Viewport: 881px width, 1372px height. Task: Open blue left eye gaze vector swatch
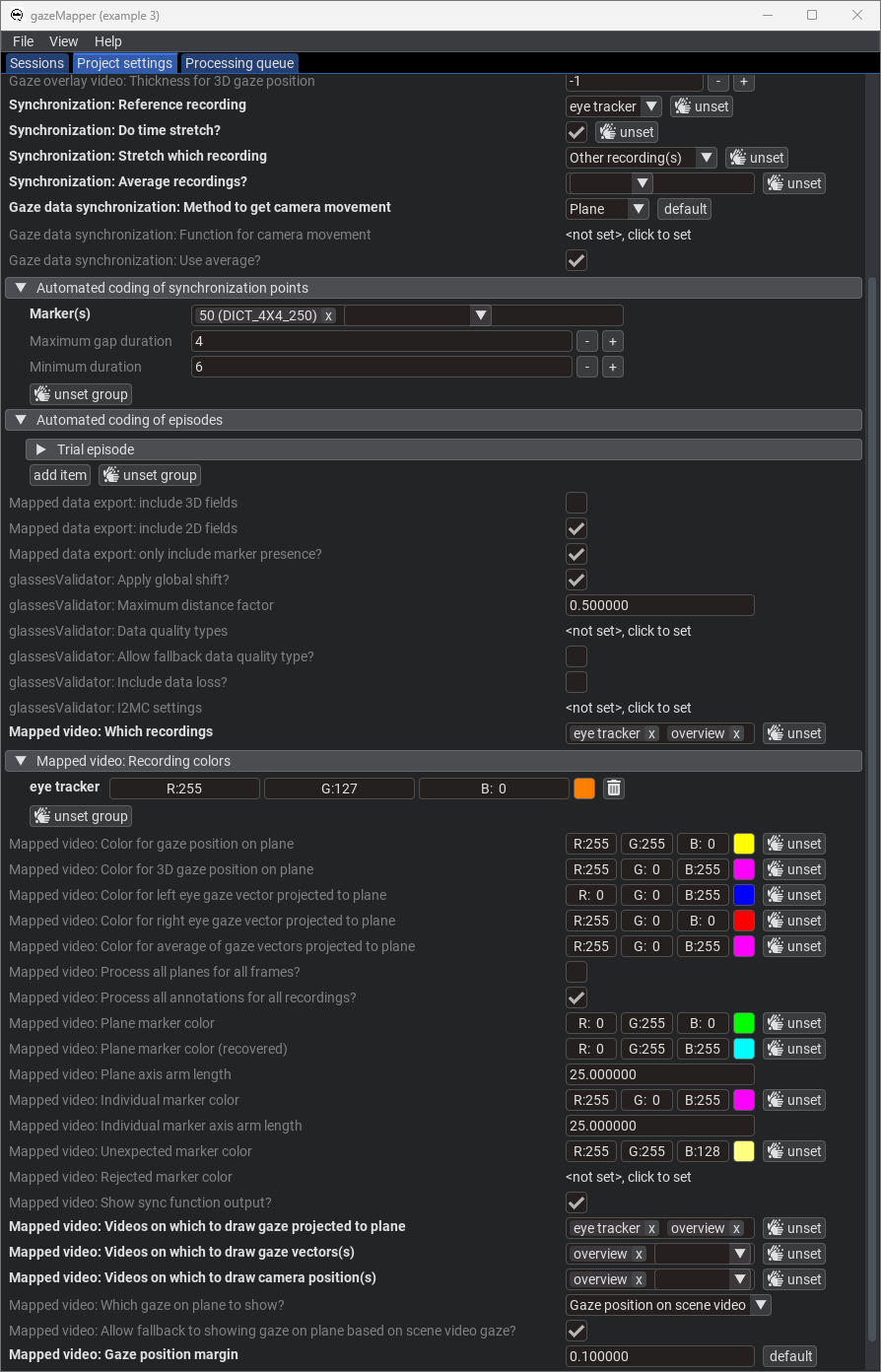click(x=744, y=895)
